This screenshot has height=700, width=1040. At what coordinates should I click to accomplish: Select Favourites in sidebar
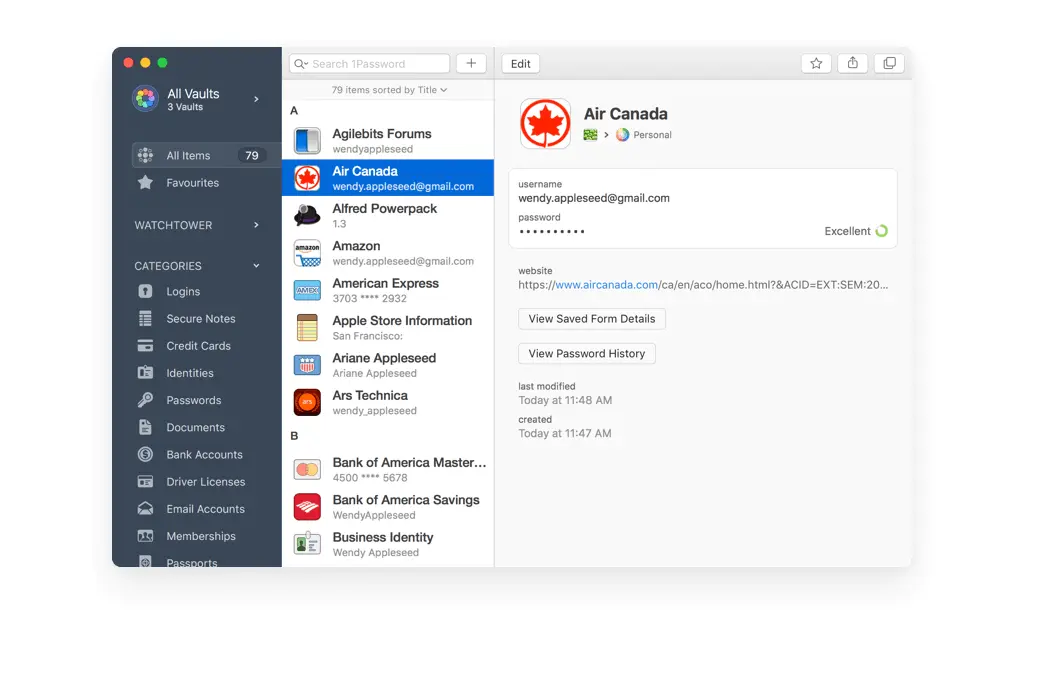tap(192, 182)
